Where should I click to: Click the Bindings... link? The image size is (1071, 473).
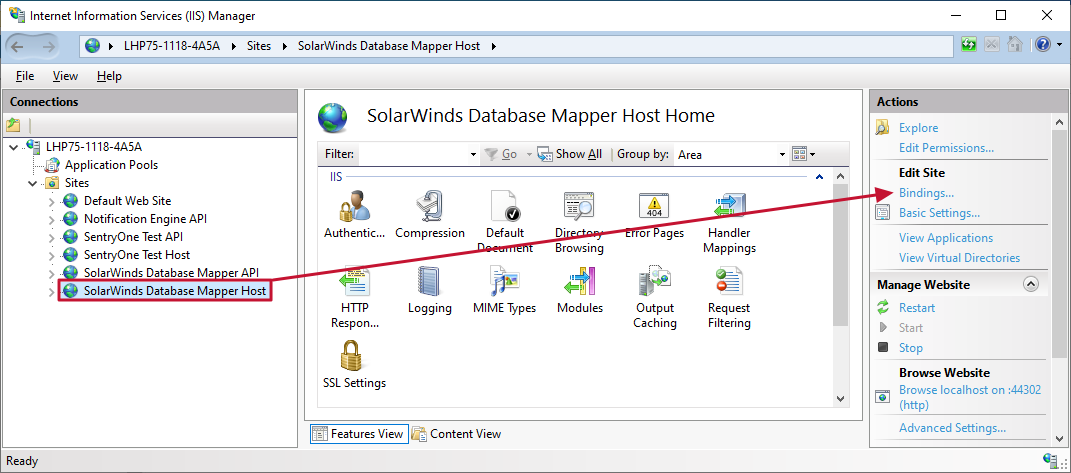[x=926, y=193]
